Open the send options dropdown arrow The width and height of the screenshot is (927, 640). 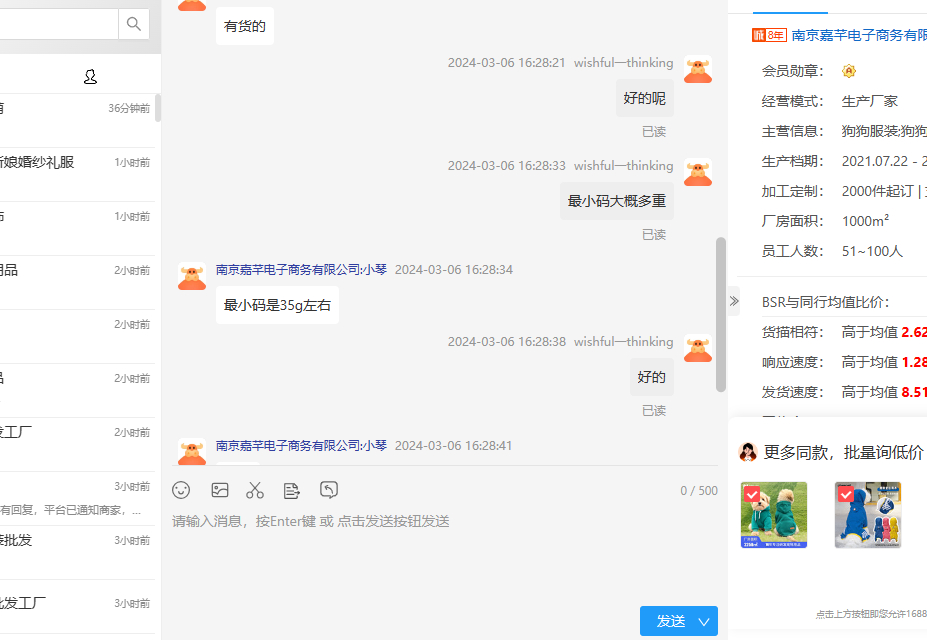704,621
